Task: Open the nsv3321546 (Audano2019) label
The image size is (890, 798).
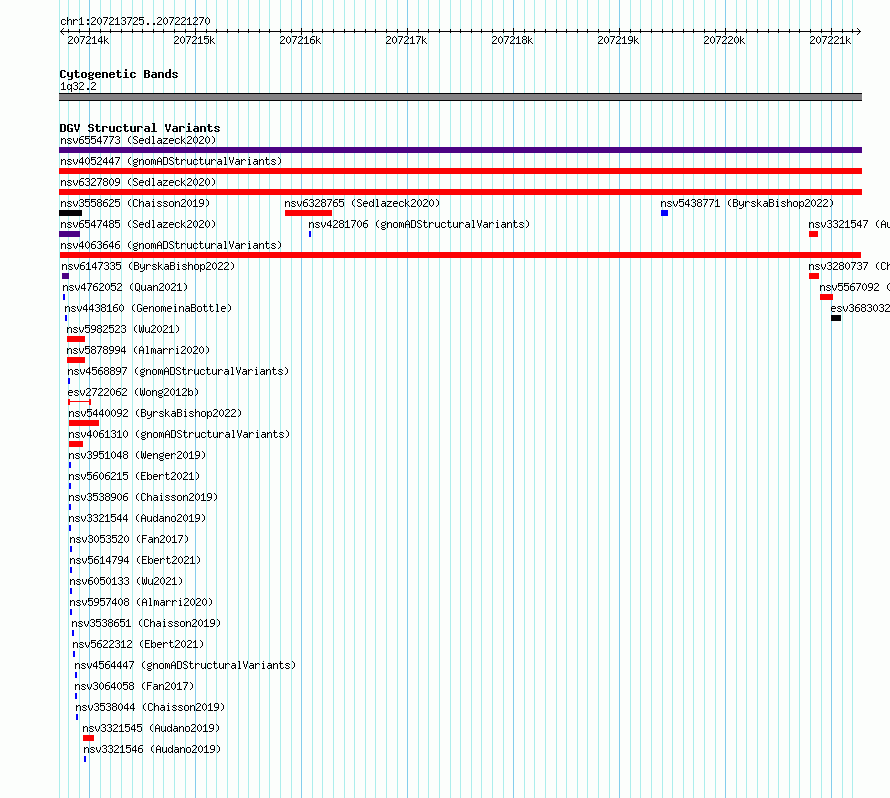Action: (x=152, y=749)
